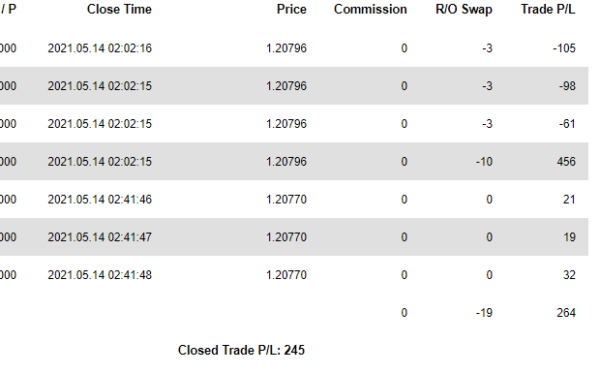Click the Trade P/L value -61
600x374 pixels.
point(567,124)
